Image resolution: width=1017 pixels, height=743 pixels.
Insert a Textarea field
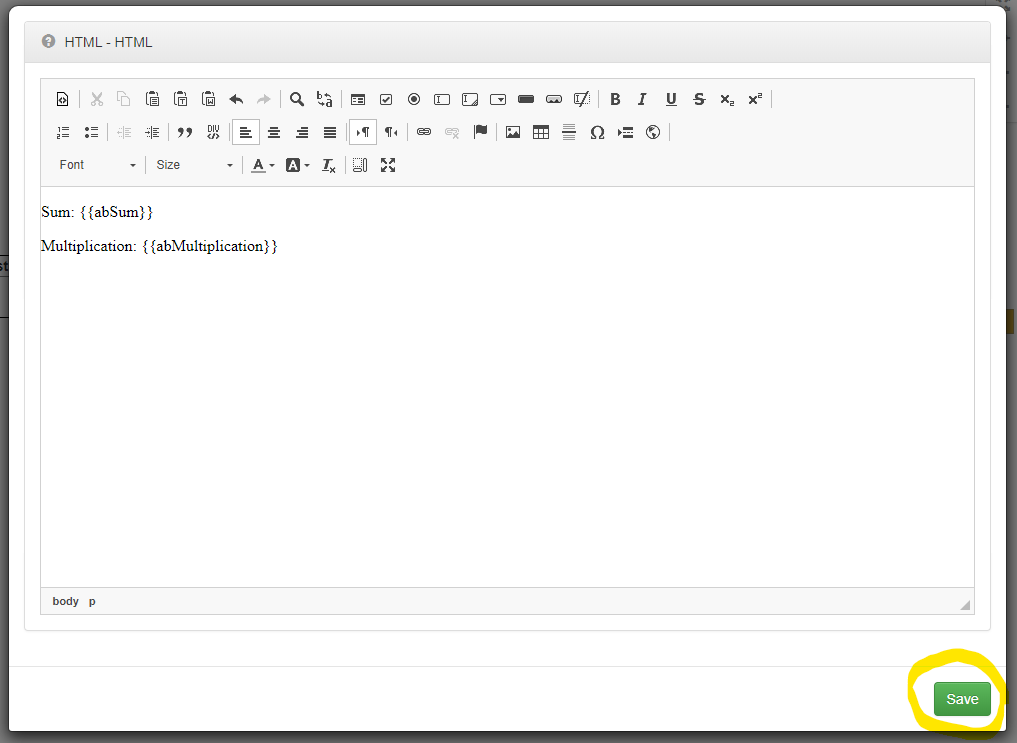(x=470, y=99)
